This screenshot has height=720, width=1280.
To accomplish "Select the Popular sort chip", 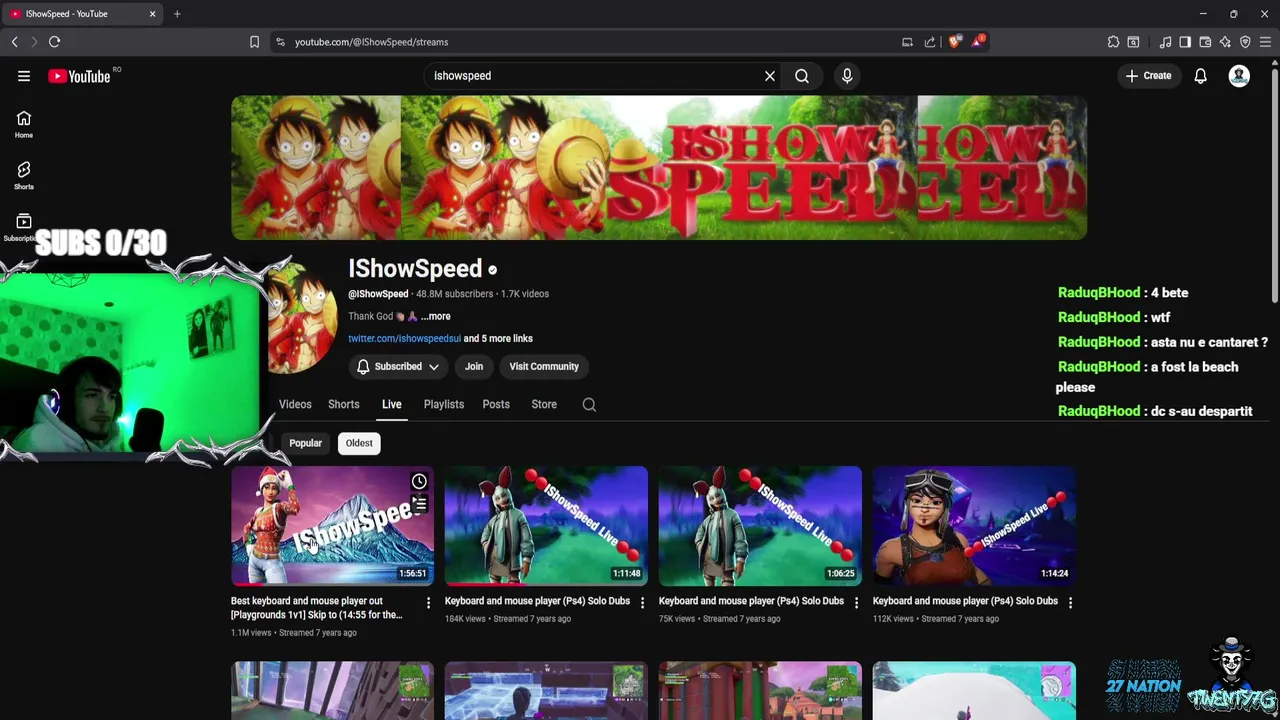I will 305,443.
